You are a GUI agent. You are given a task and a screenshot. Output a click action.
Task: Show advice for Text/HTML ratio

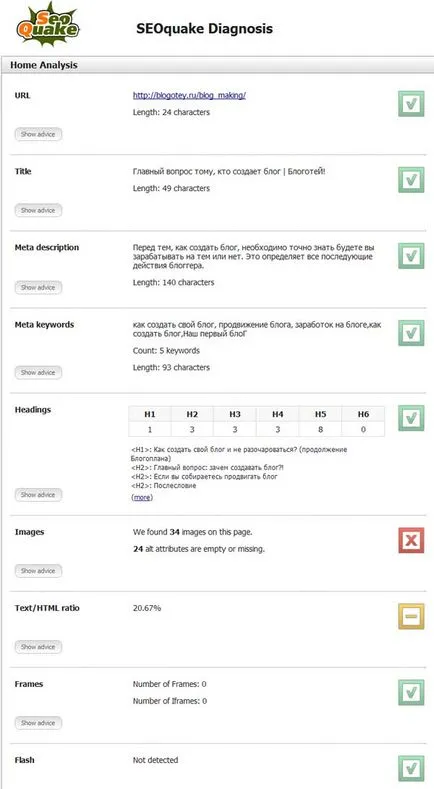(38, 647)
